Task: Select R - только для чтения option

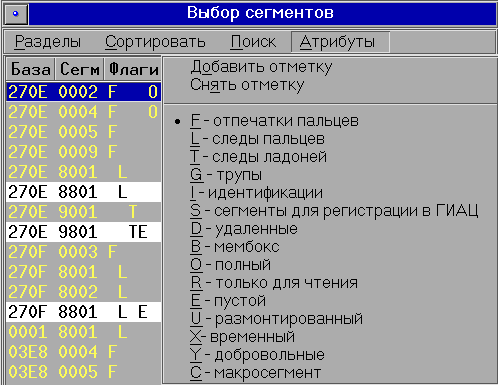Action: (274, 283)
